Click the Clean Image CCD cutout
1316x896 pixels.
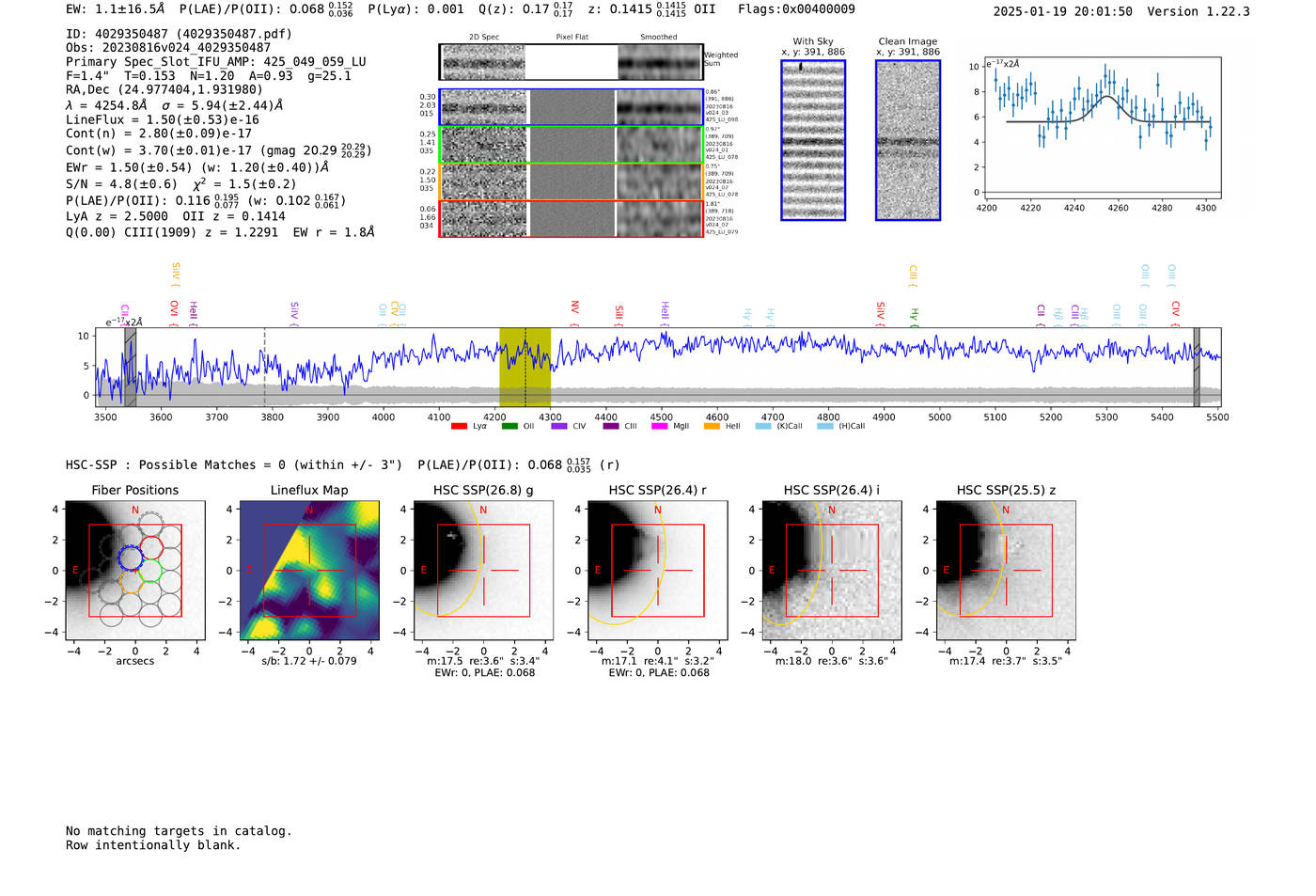908,140
